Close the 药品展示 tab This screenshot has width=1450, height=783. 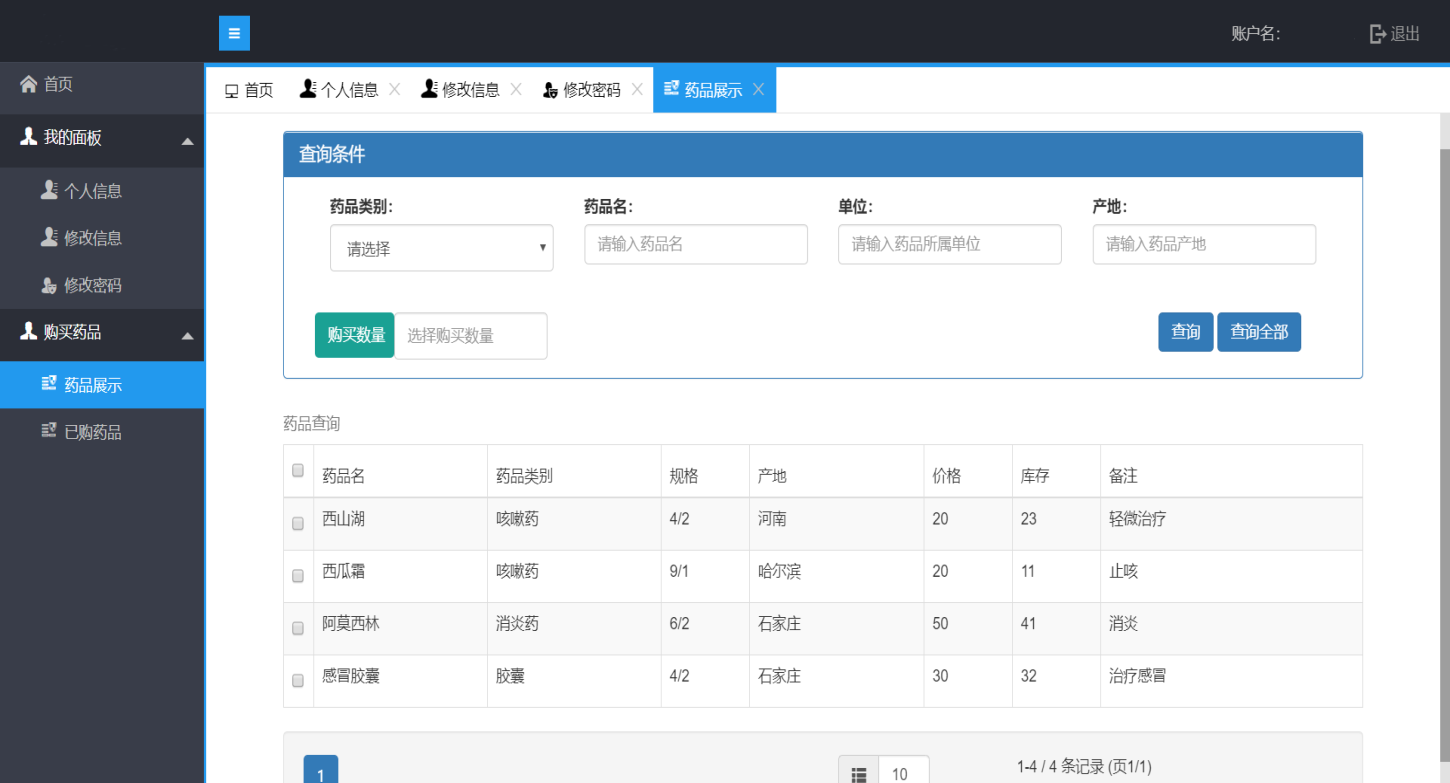click(758, 89)
